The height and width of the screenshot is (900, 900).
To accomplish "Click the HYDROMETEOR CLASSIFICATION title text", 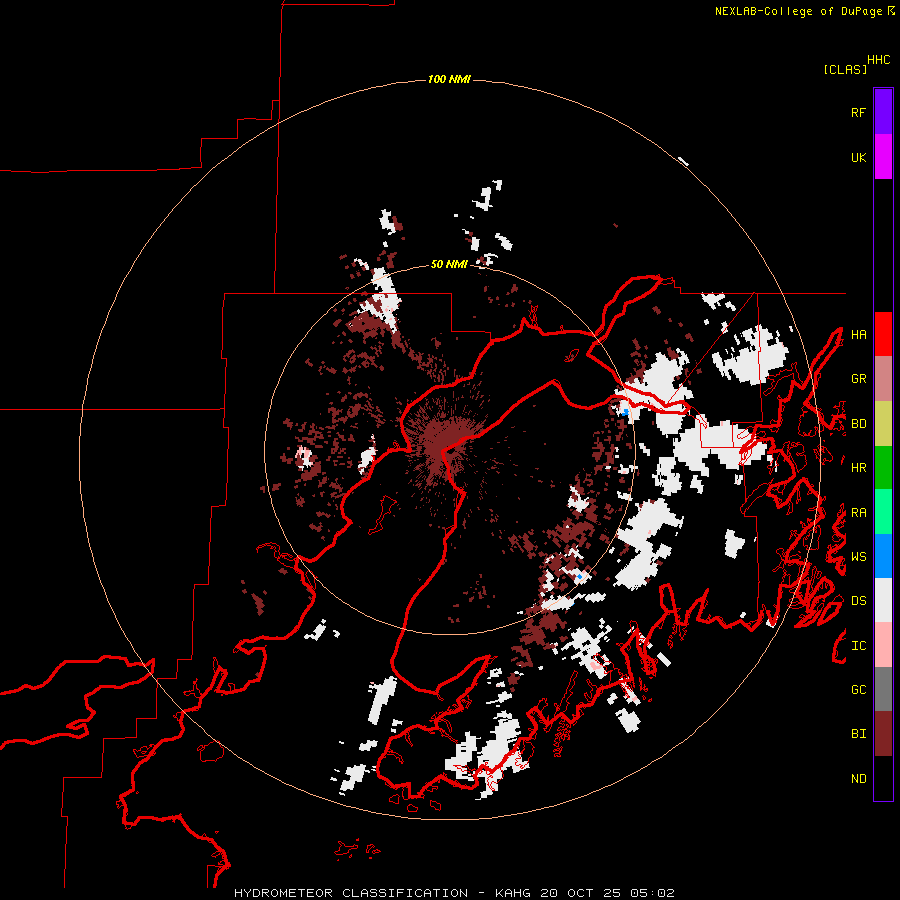I will [351, 893].
